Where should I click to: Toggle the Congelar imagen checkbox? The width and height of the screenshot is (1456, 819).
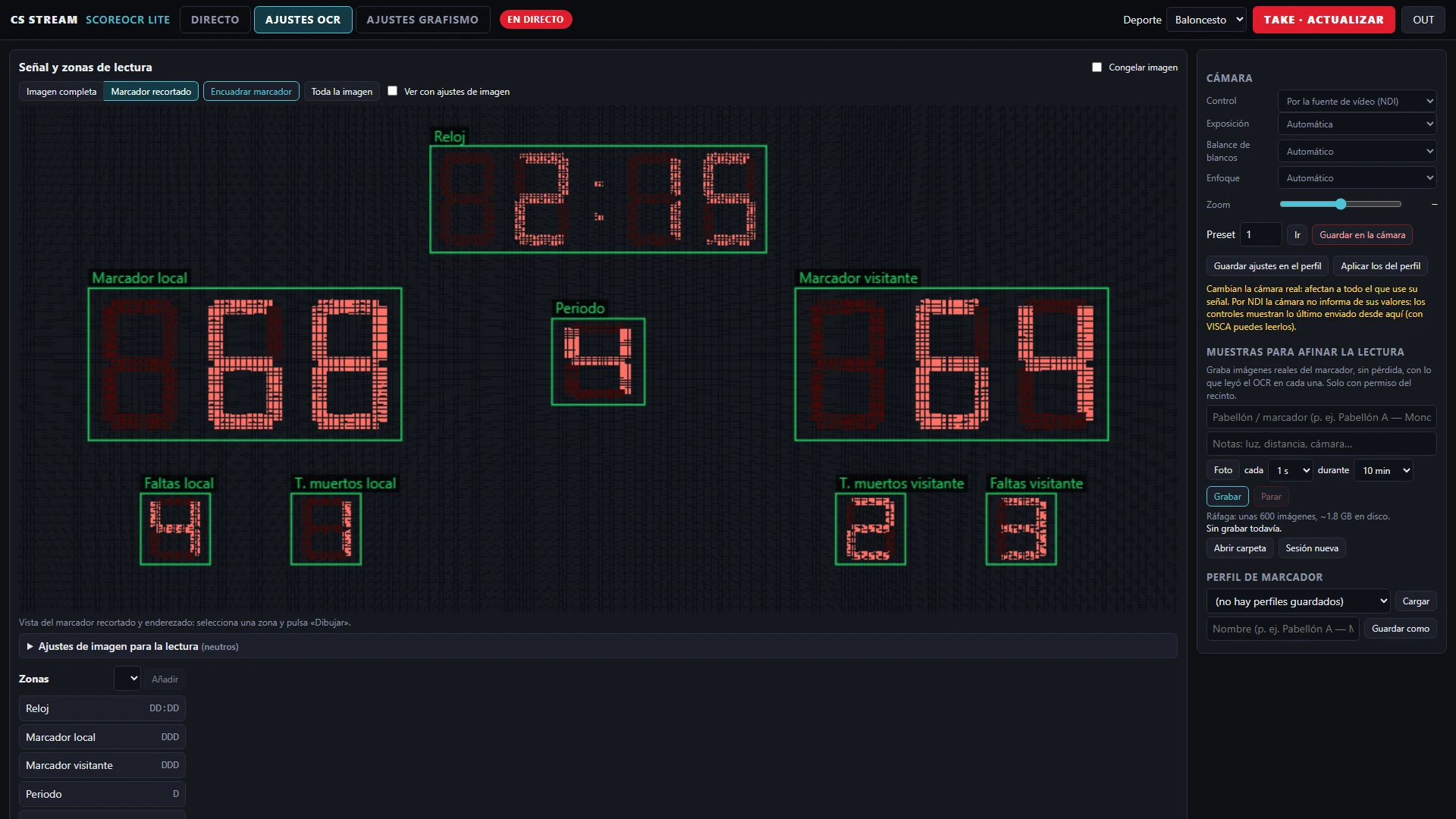(1097, 67)
